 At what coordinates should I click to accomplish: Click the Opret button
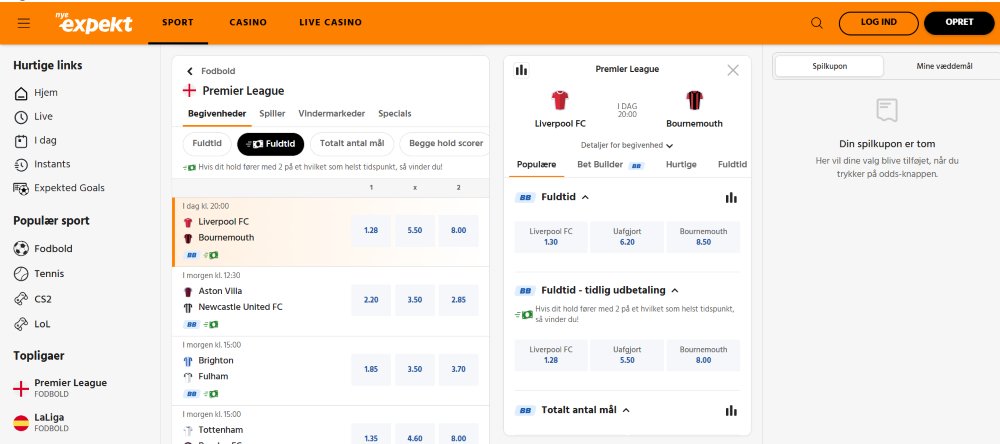959,23
